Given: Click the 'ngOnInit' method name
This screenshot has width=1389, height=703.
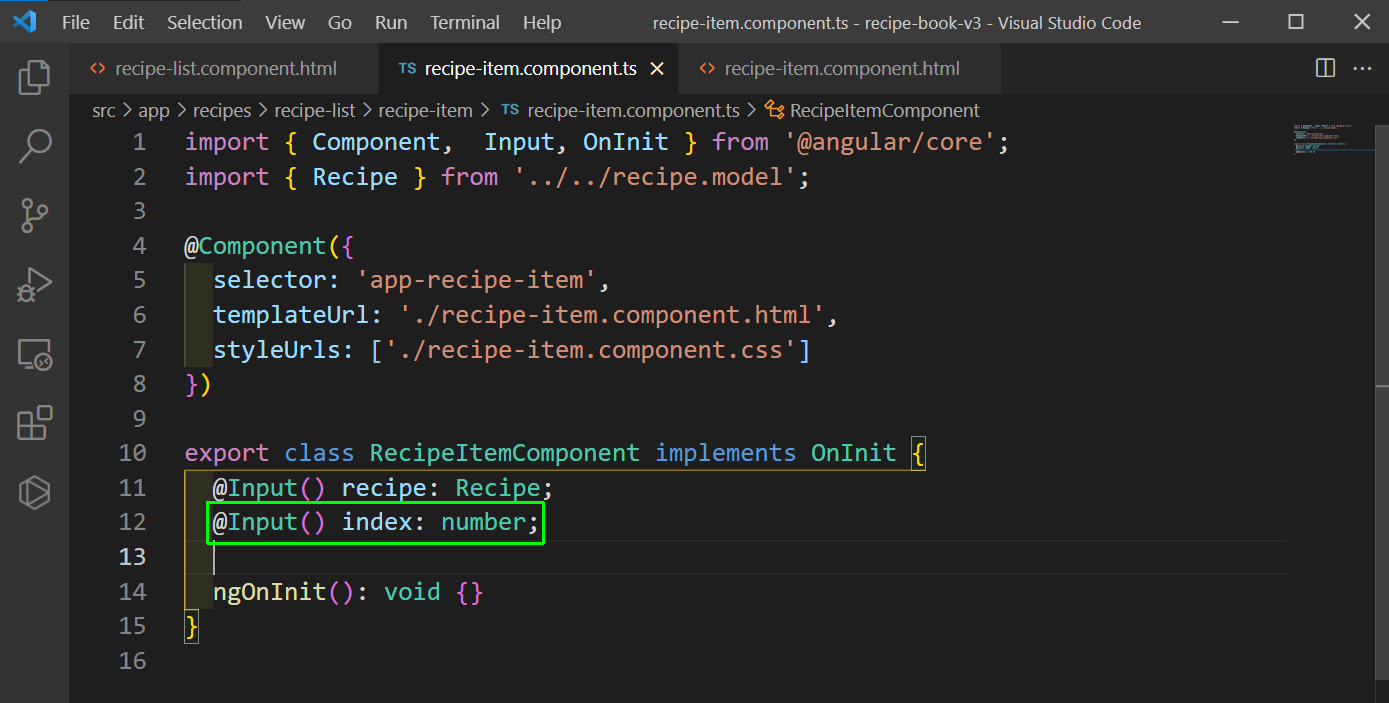Looking at the screenshot, I should click(270, 592).
